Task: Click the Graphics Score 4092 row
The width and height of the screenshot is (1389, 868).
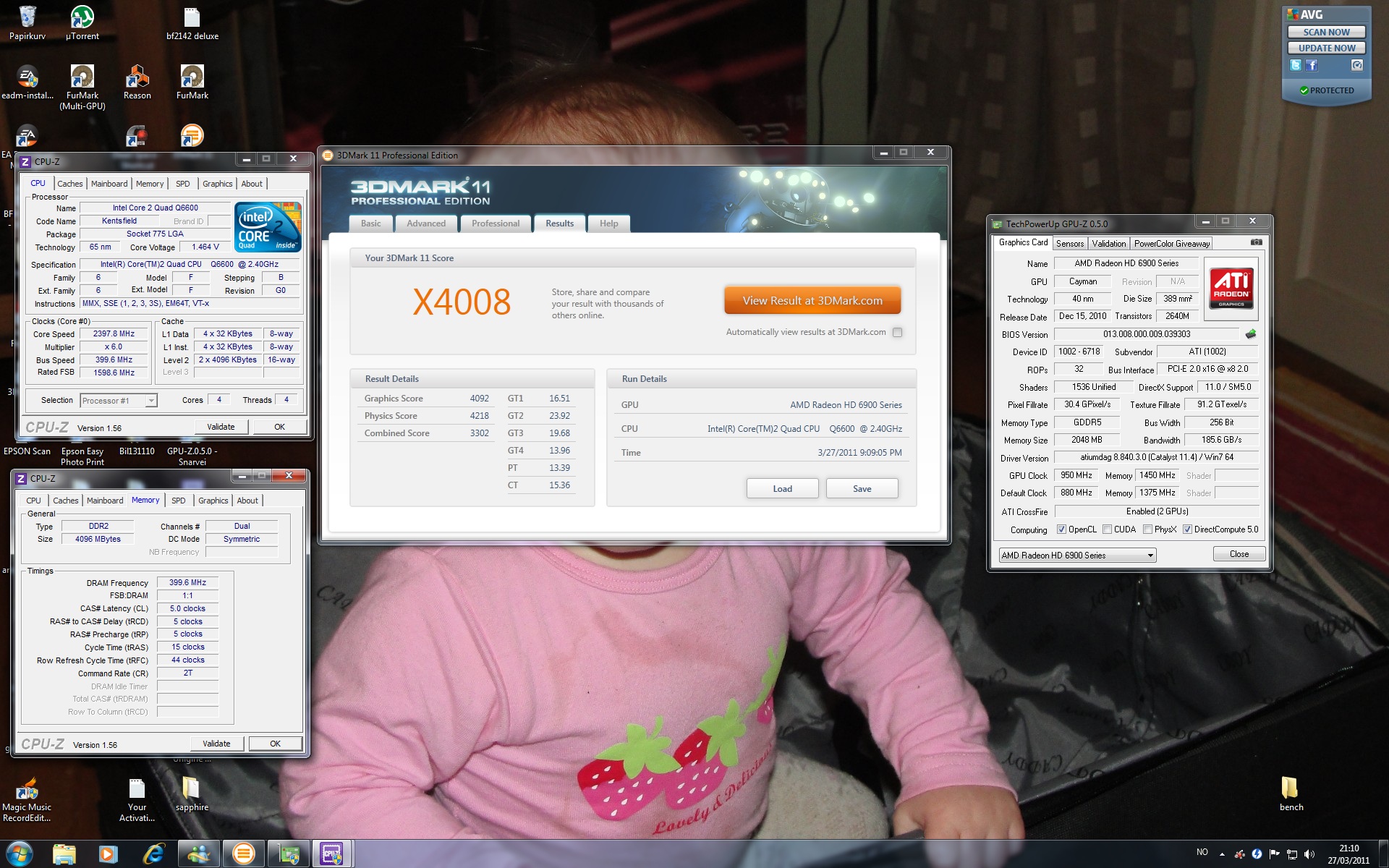Action: click(426, 399)
